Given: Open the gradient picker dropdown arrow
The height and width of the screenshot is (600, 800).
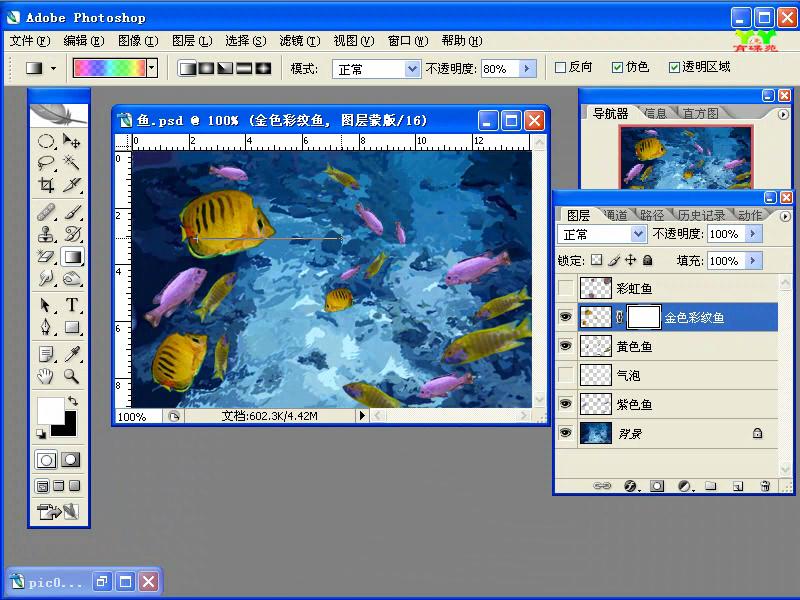Looking at the screenshot, I should [x=152, y=68].
